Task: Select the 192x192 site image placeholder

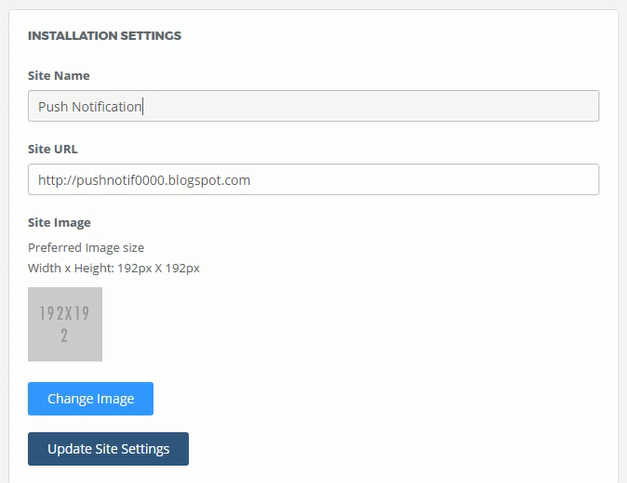Action: click(x=65, y=324)
